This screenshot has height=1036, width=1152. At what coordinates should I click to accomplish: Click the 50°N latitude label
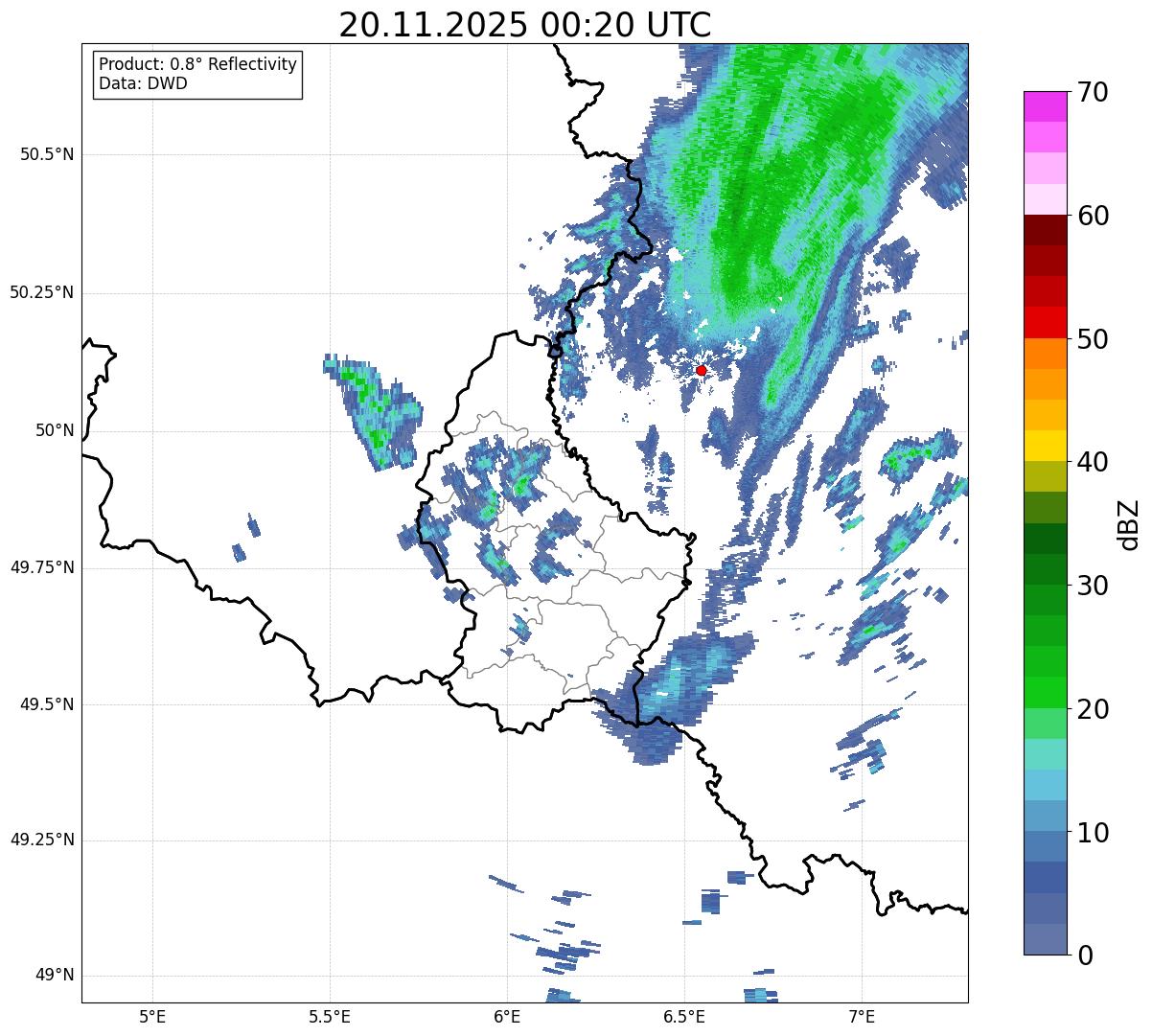pyautogui.click(x=55, y=430)
